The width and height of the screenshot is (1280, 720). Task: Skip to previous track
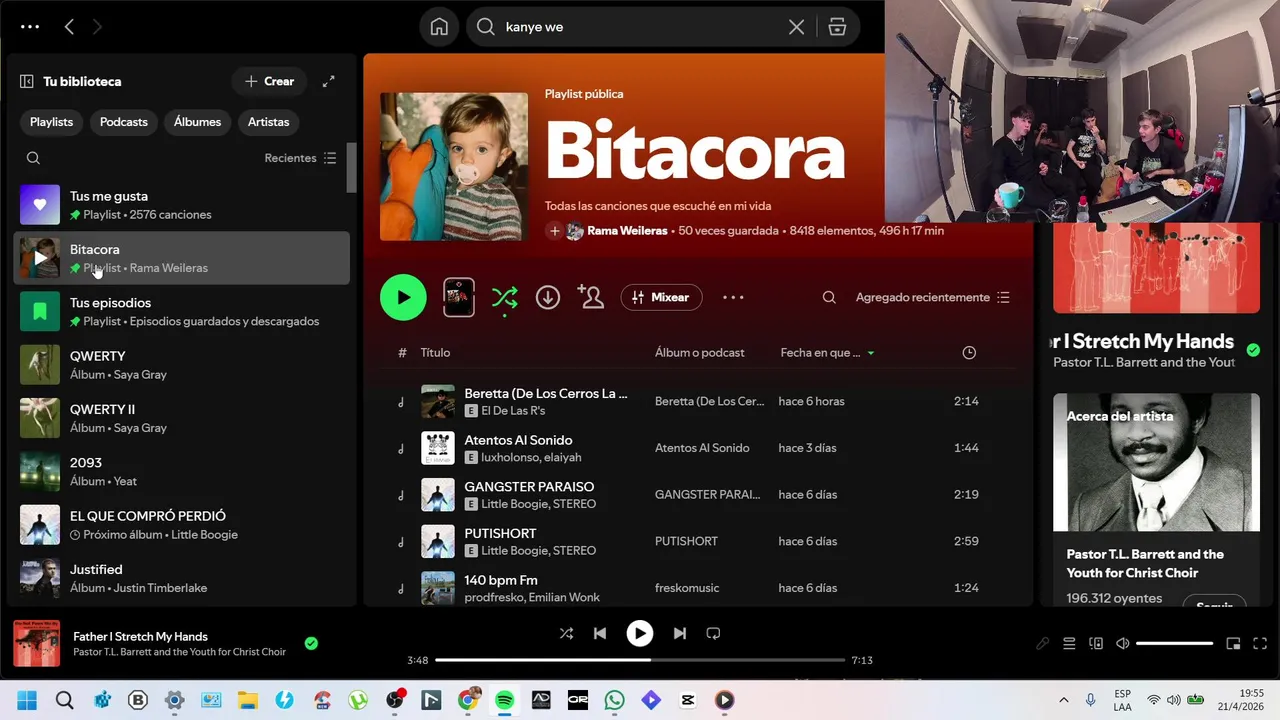[x=600, y=633]
